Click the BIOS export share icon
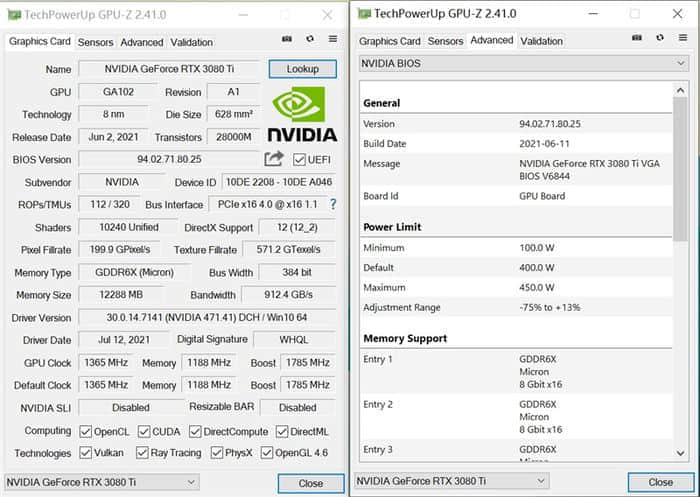 click(x=274, y=159)
